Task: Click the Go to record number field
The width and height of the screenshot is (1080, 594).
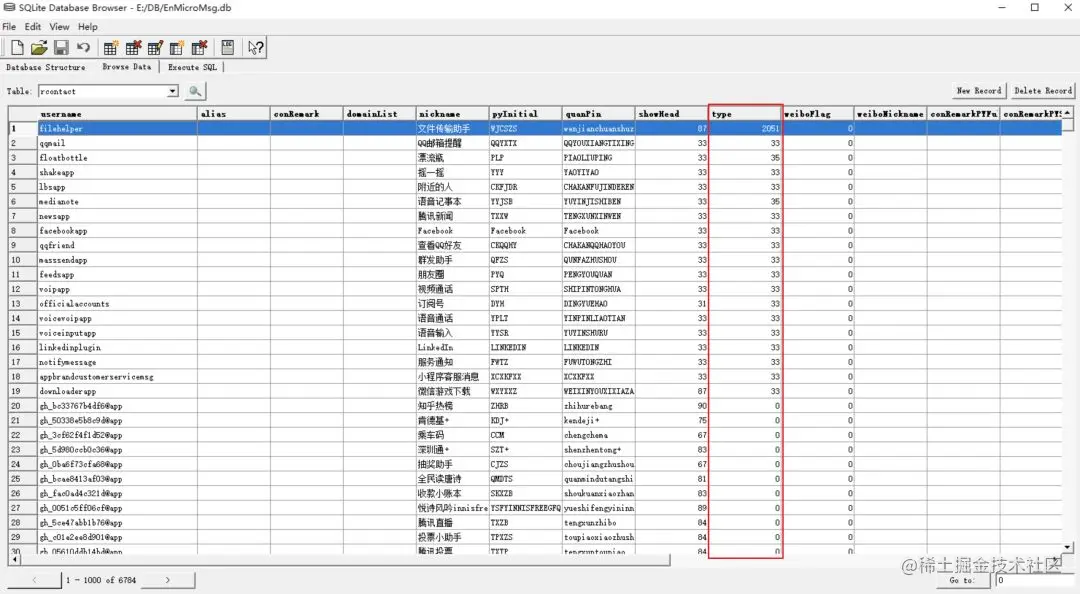Action: 1035,580
